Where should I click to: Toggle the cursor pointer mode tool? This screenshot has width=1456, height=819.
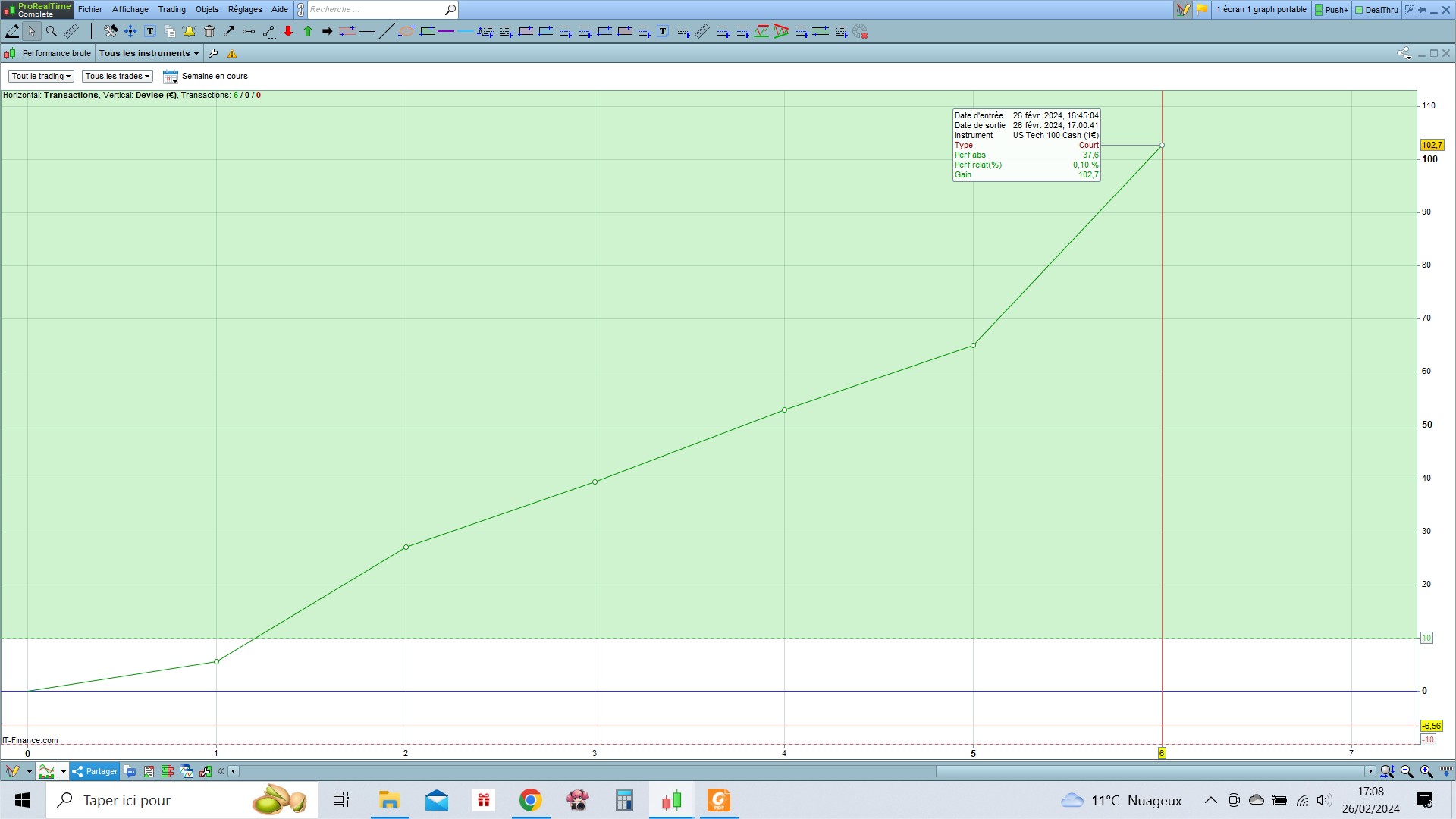click(31, 31)
